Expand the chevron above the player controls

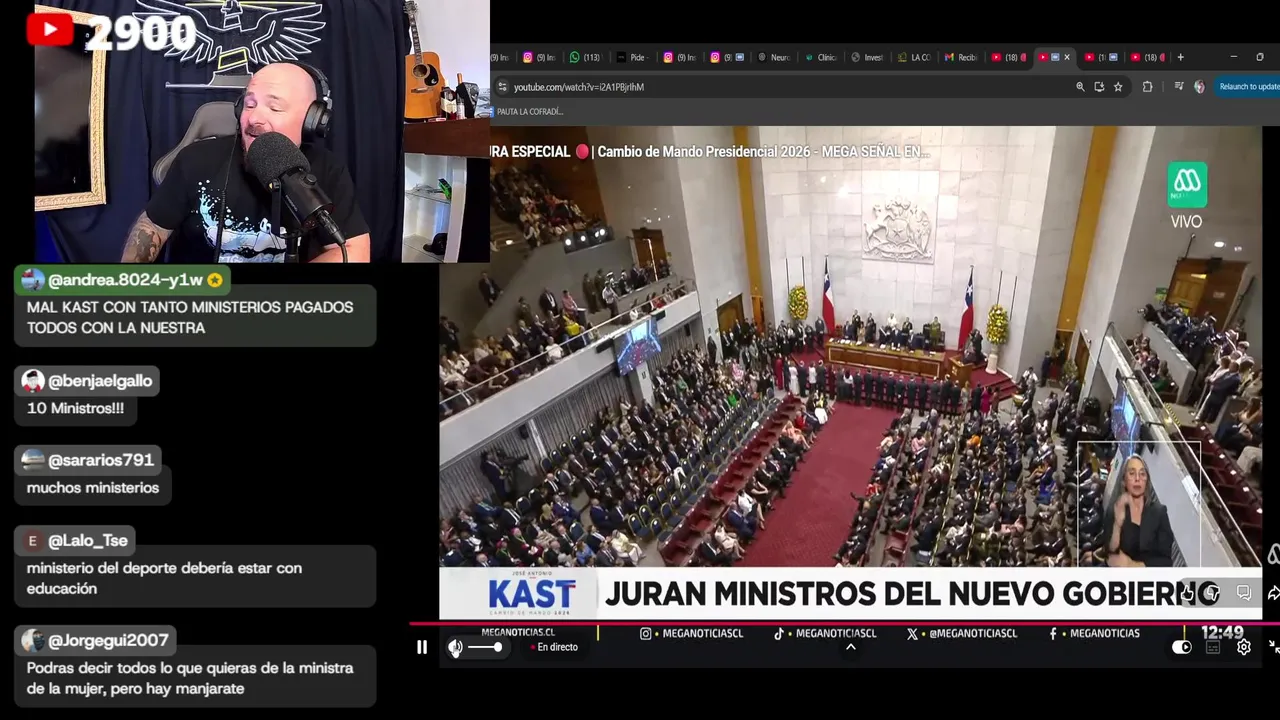(851, 647)
